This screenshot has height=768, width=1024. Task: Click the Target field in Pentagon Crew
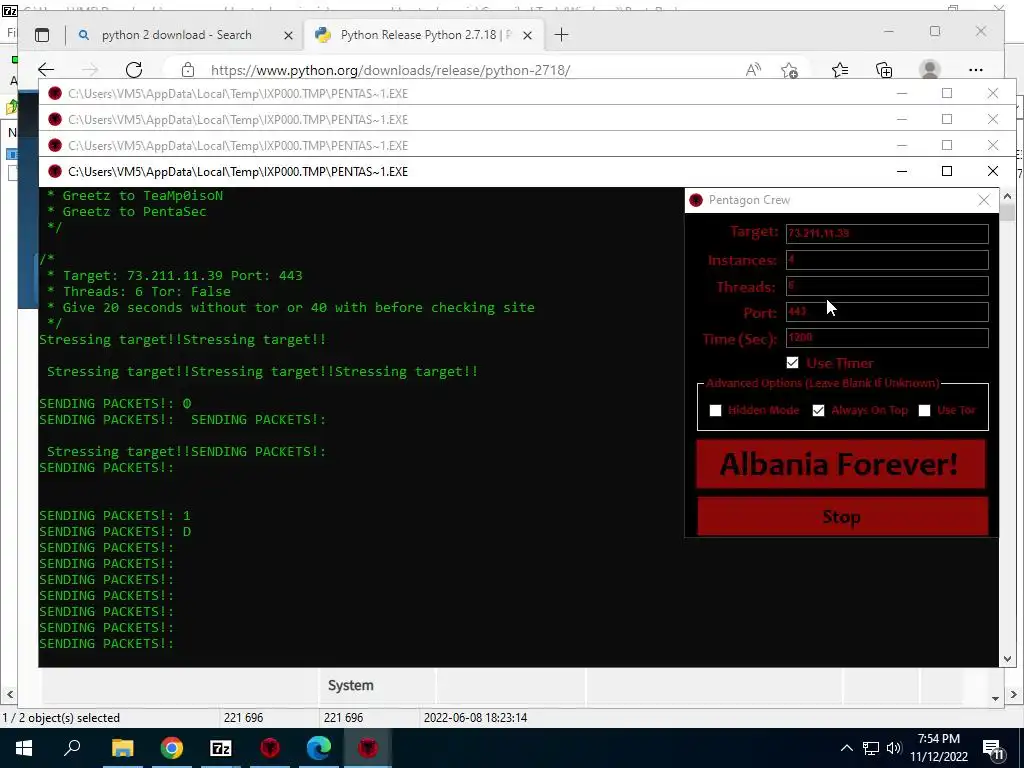tap(887, 233)
